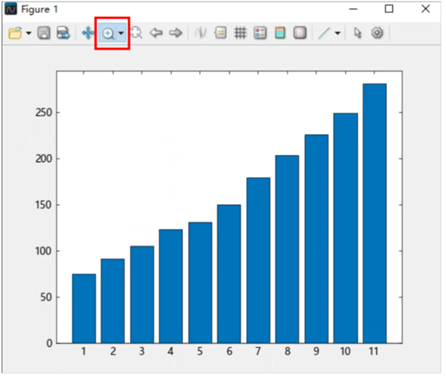Expand the Zoom In options dropdown arrow
The image size is (446, 376).
pos(121,33)
